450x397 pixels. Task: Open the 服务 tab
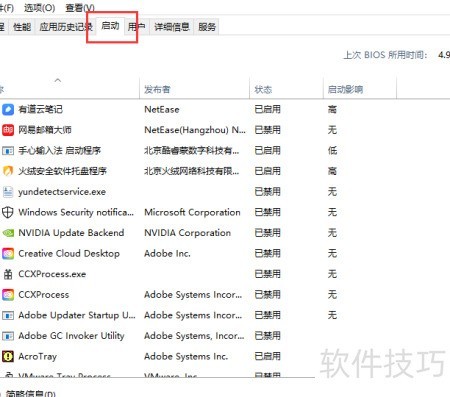207,27
